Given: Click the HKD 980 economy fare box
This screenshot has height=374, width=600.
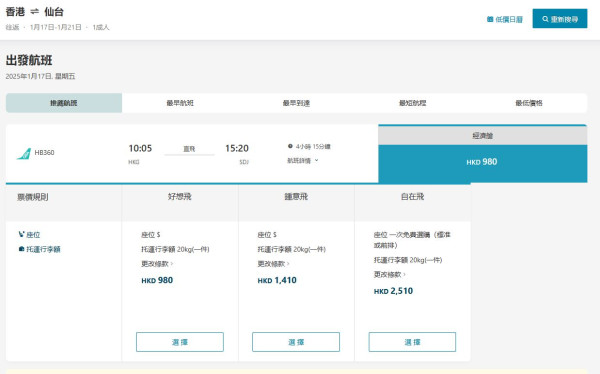Looking at the screenshot, I should (483, 163).
